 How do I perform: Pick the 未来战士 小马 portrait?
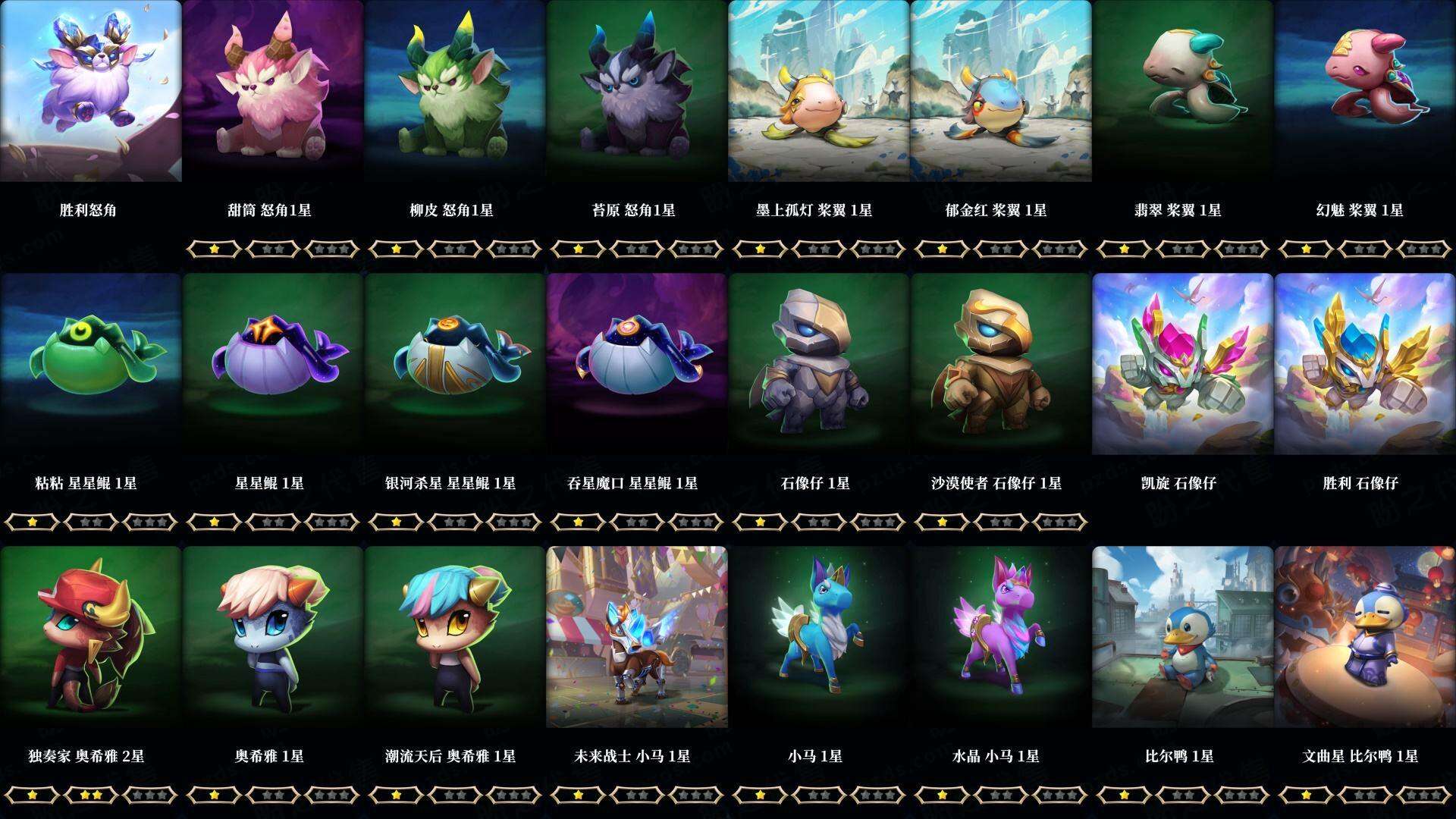click(637, 637)
